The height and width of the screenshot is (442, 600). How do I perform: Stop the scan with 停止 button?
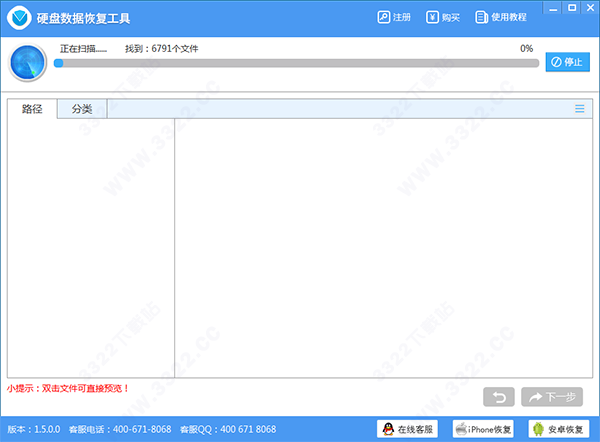click(x=567, y=62)
